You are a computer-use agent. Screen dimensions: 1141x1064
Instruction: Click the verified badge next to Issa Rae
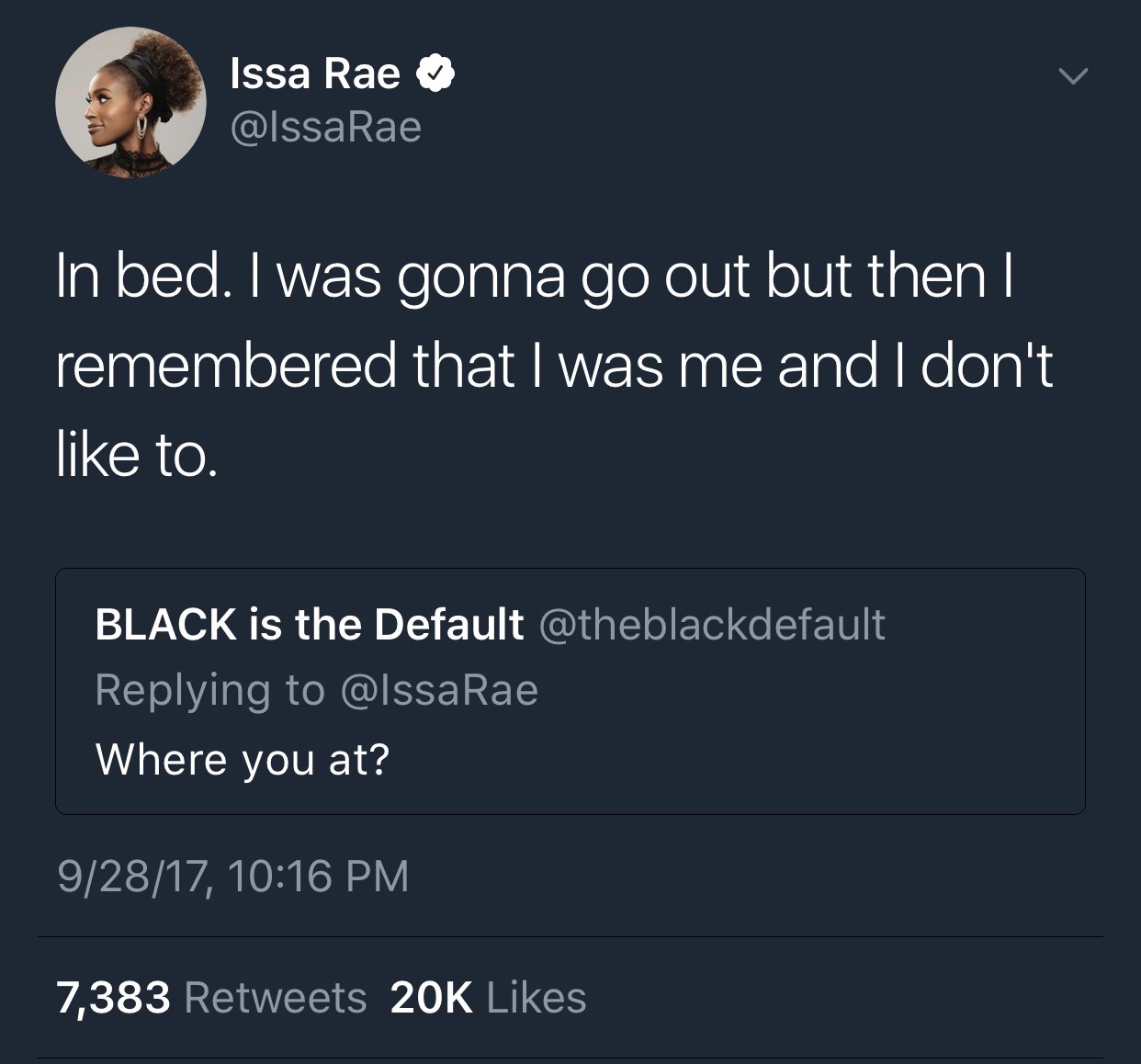coord(436,74)
